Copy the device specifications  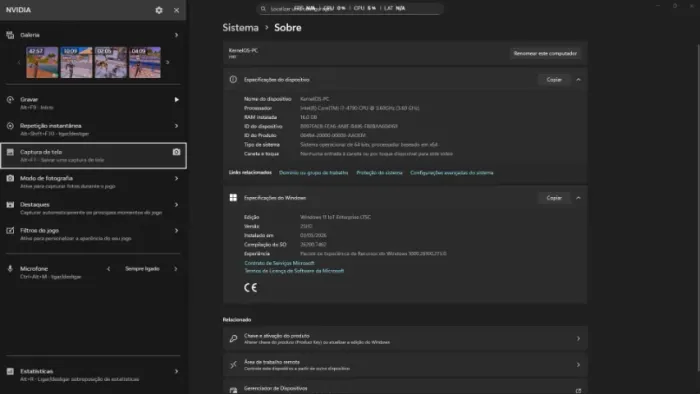(554, 79)
